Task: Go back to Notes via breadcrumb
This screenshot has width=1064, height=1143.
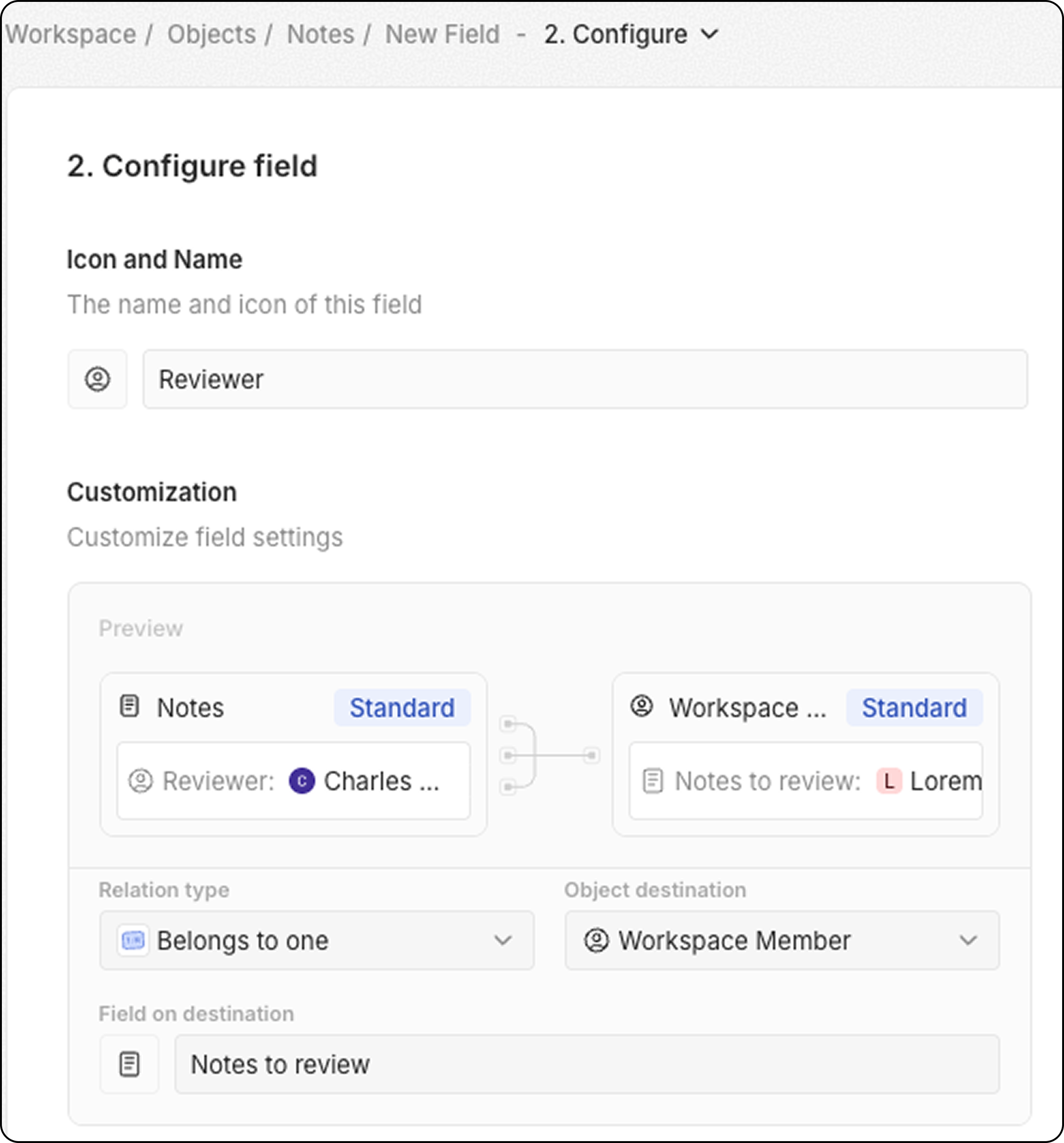Action: point(320,35)
